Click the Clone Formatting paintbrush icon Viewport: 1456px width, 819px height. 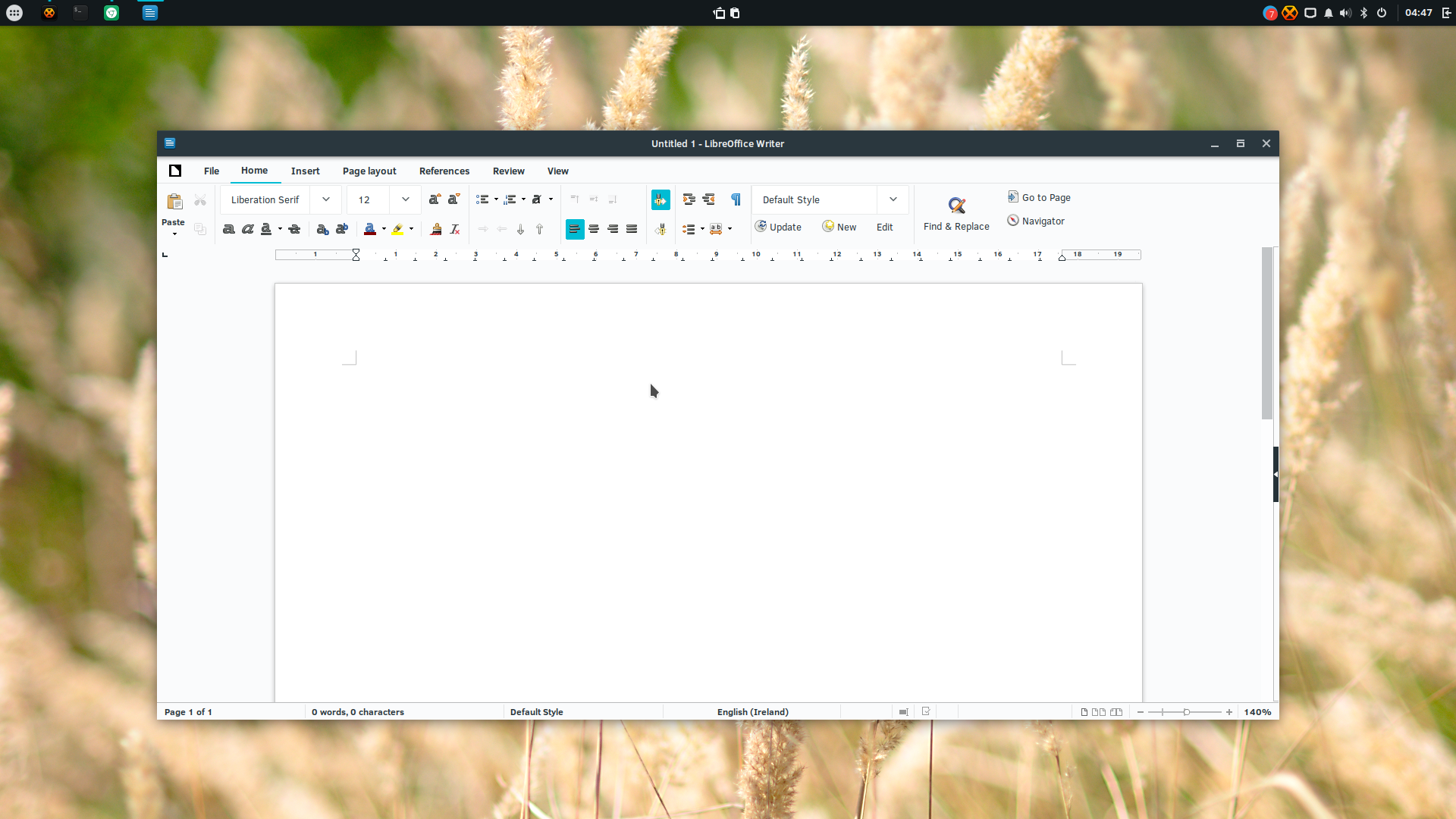click(x=436, y=229)
